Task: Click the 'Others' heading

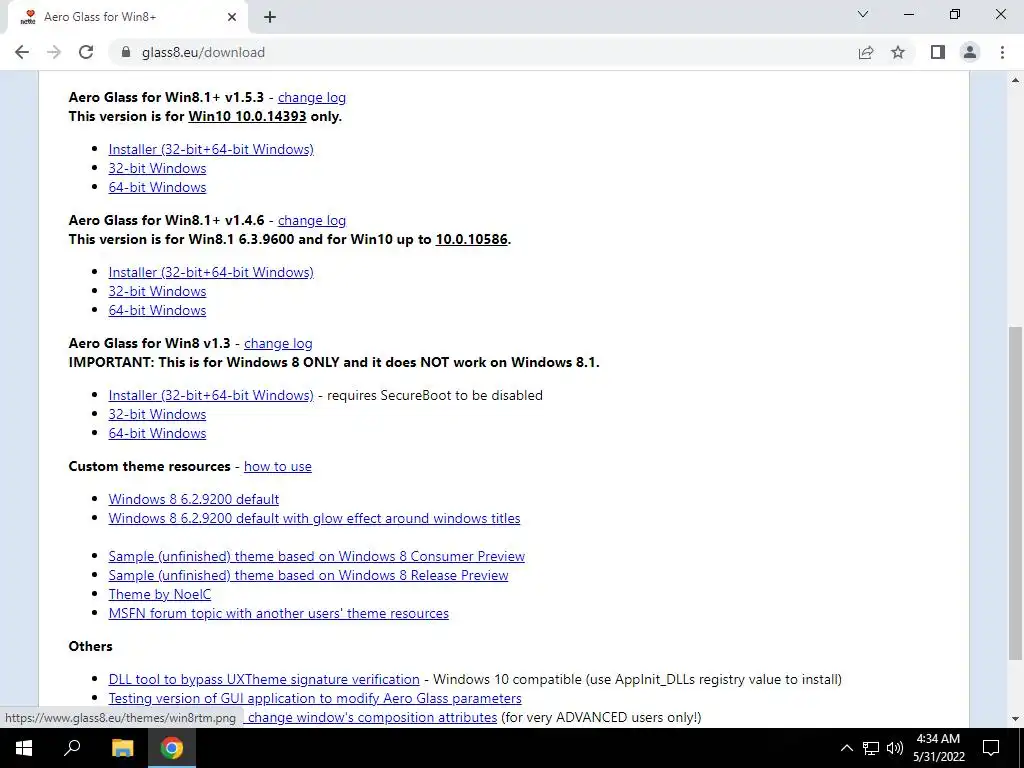Action: [x=90, y=646]
